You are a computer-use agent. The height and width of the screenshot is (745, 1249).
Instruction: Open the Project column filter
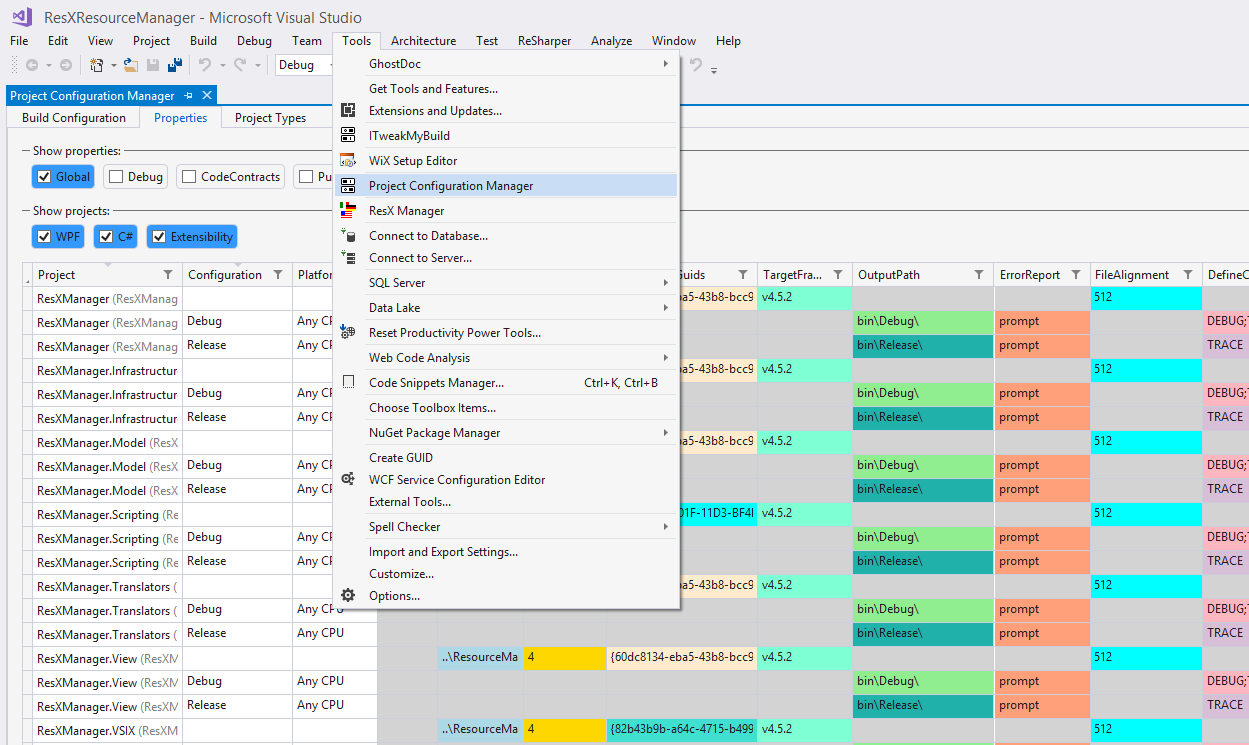click(x=168, y=275)
